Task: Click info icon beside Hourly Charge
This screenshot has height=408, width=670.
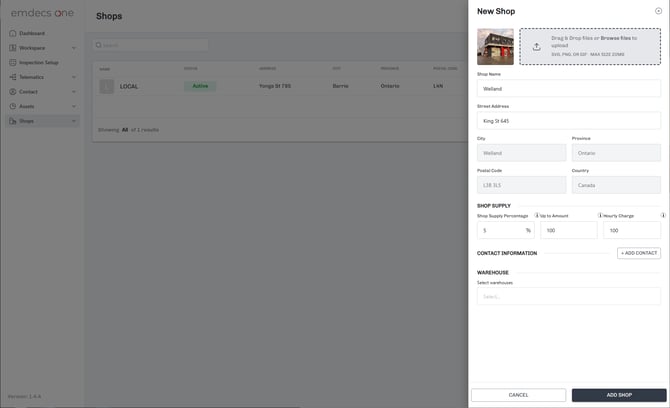Action: click(663, 215)
